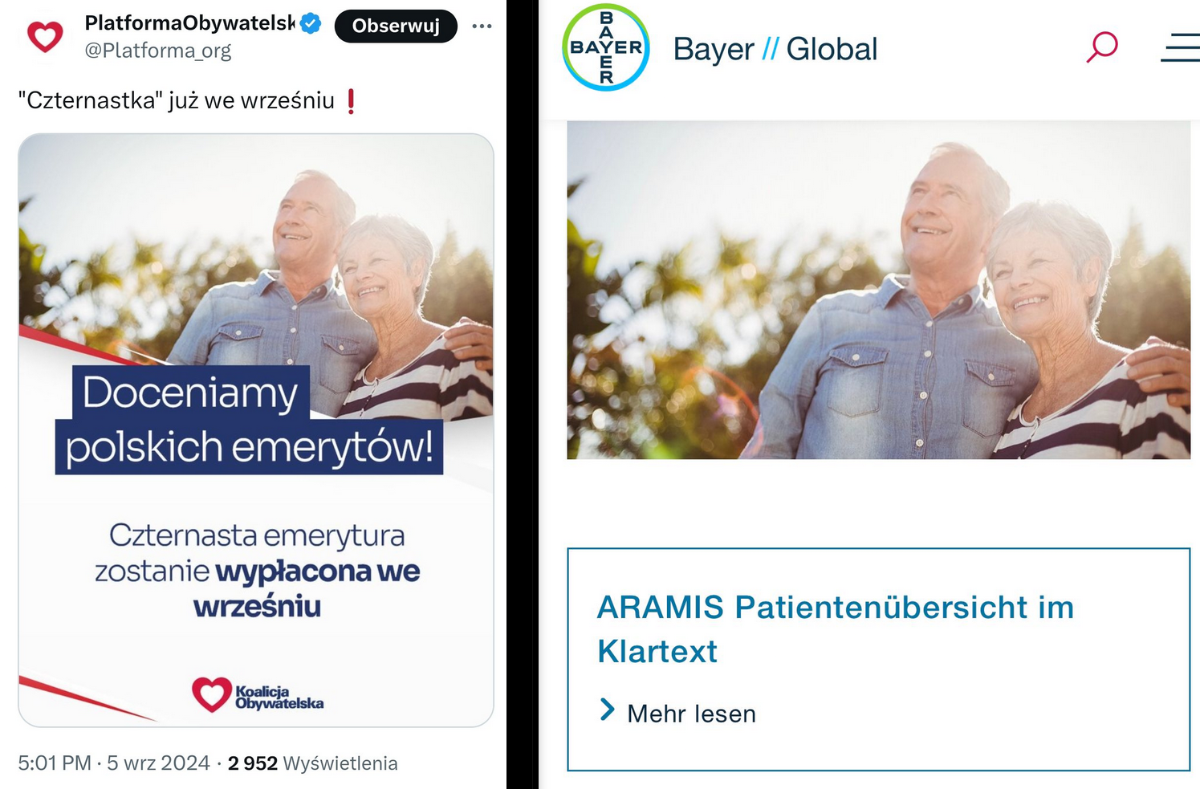
Task: Click the Koalicja Obywatelska logo in the image
Action: coord(258,693)
